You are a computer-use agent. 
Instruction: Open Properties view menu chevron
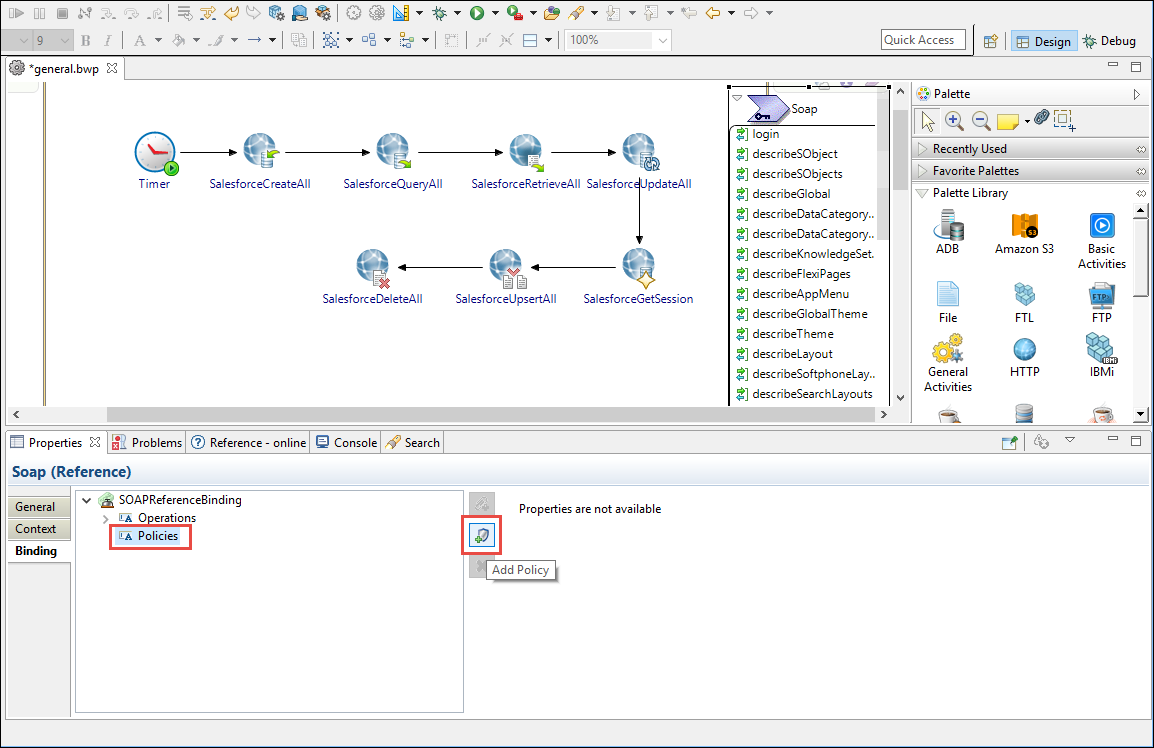pyautogui.click(x=1070, y=440)
